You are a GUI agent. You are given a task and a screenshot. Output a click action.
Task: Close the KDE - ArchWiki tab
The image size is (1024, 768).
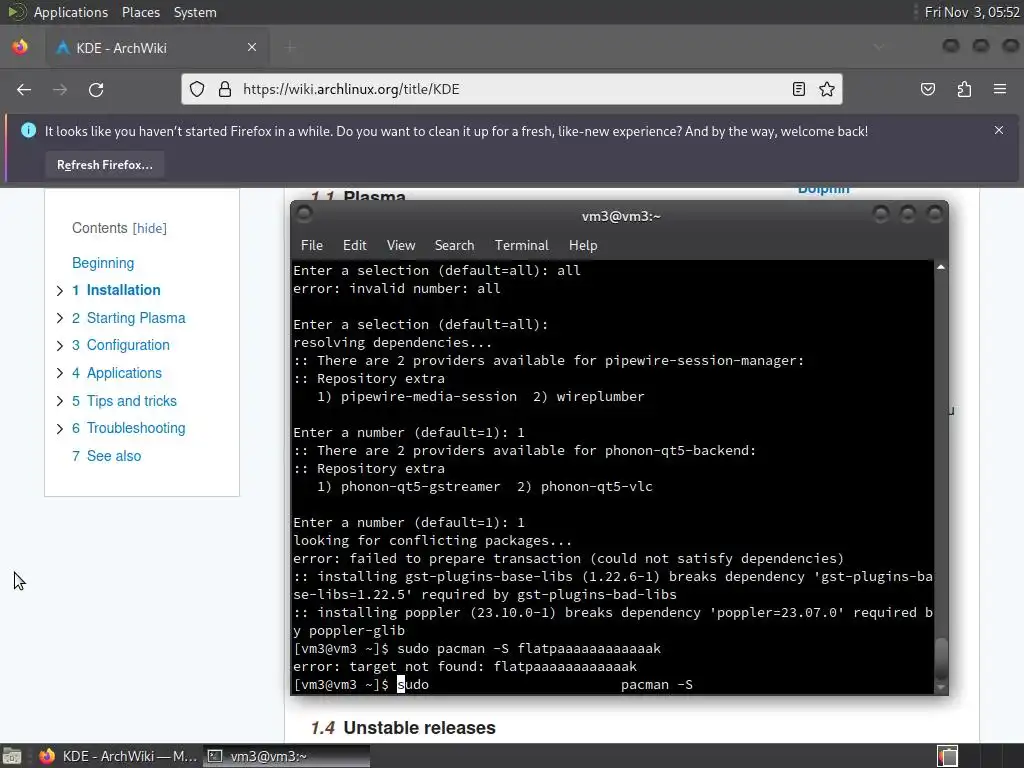(x=252, y=47)
